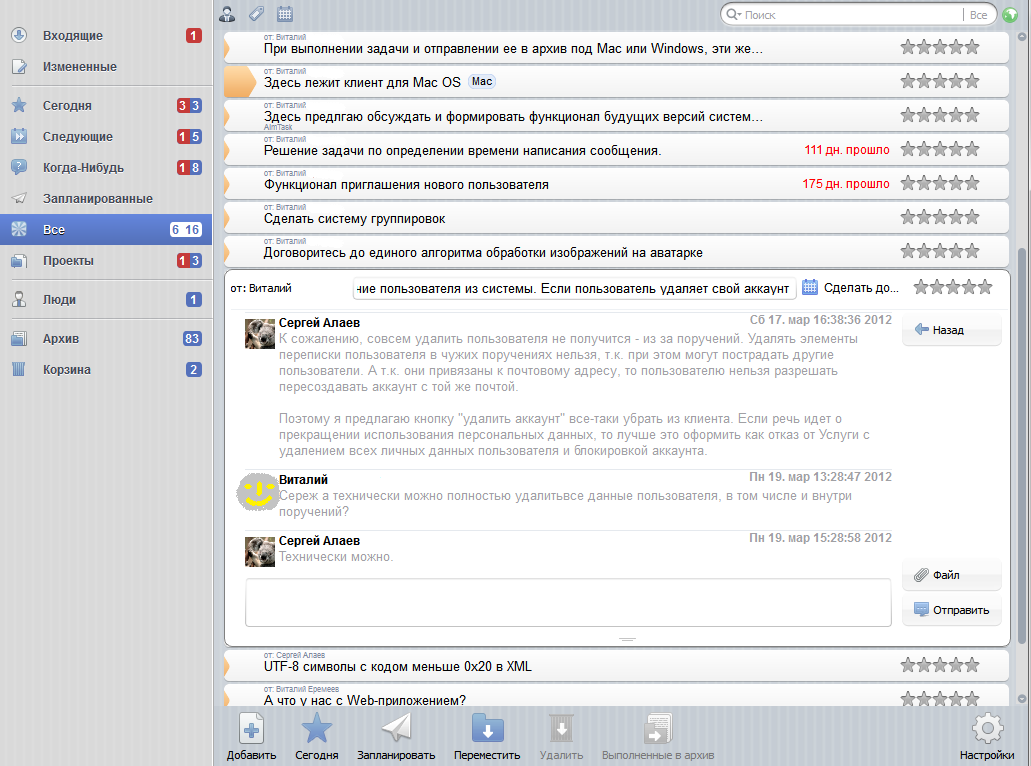Click the Сегодня star button in bottom toolbar
The width and height of the screenshot is (1031, 766).
[316, 737]
